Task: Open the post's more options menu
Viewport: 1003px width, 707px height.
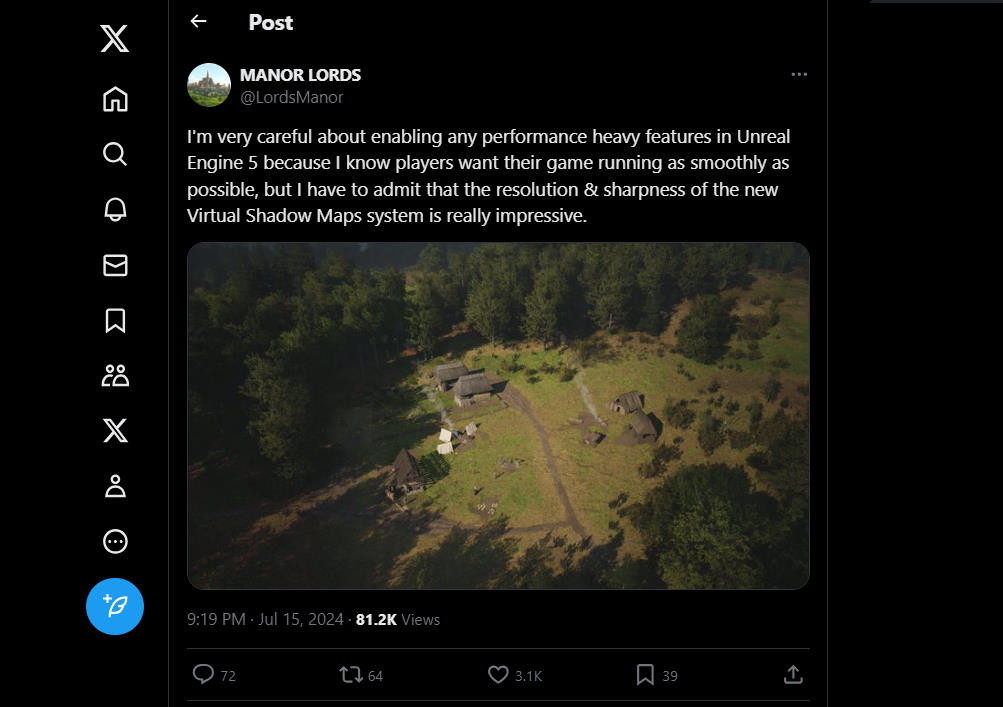Action: 798,74
